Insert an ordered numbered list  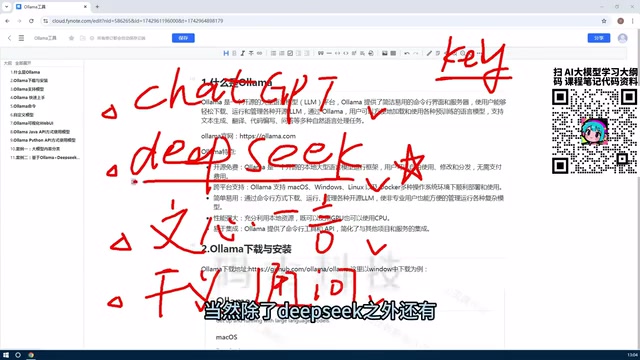coord(282,53)
